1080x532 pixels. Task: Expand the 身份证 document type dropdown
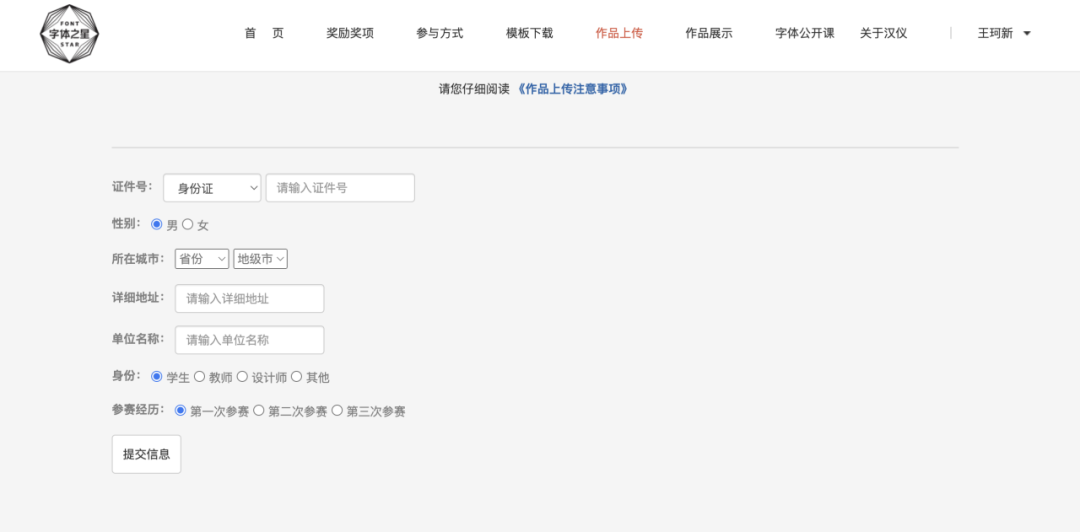point(212,188)
